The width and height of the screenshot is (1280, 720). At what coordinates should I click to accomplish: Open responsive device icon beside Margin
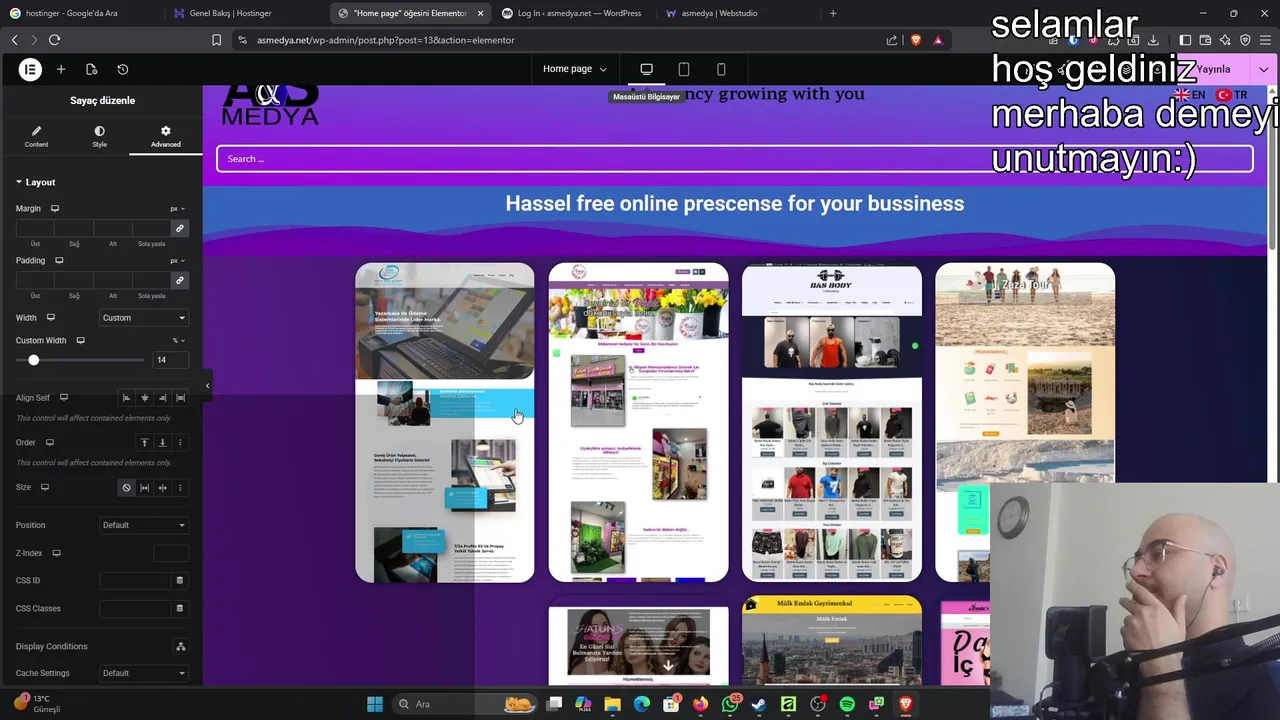pyautogui.click(x=55, y=209)
